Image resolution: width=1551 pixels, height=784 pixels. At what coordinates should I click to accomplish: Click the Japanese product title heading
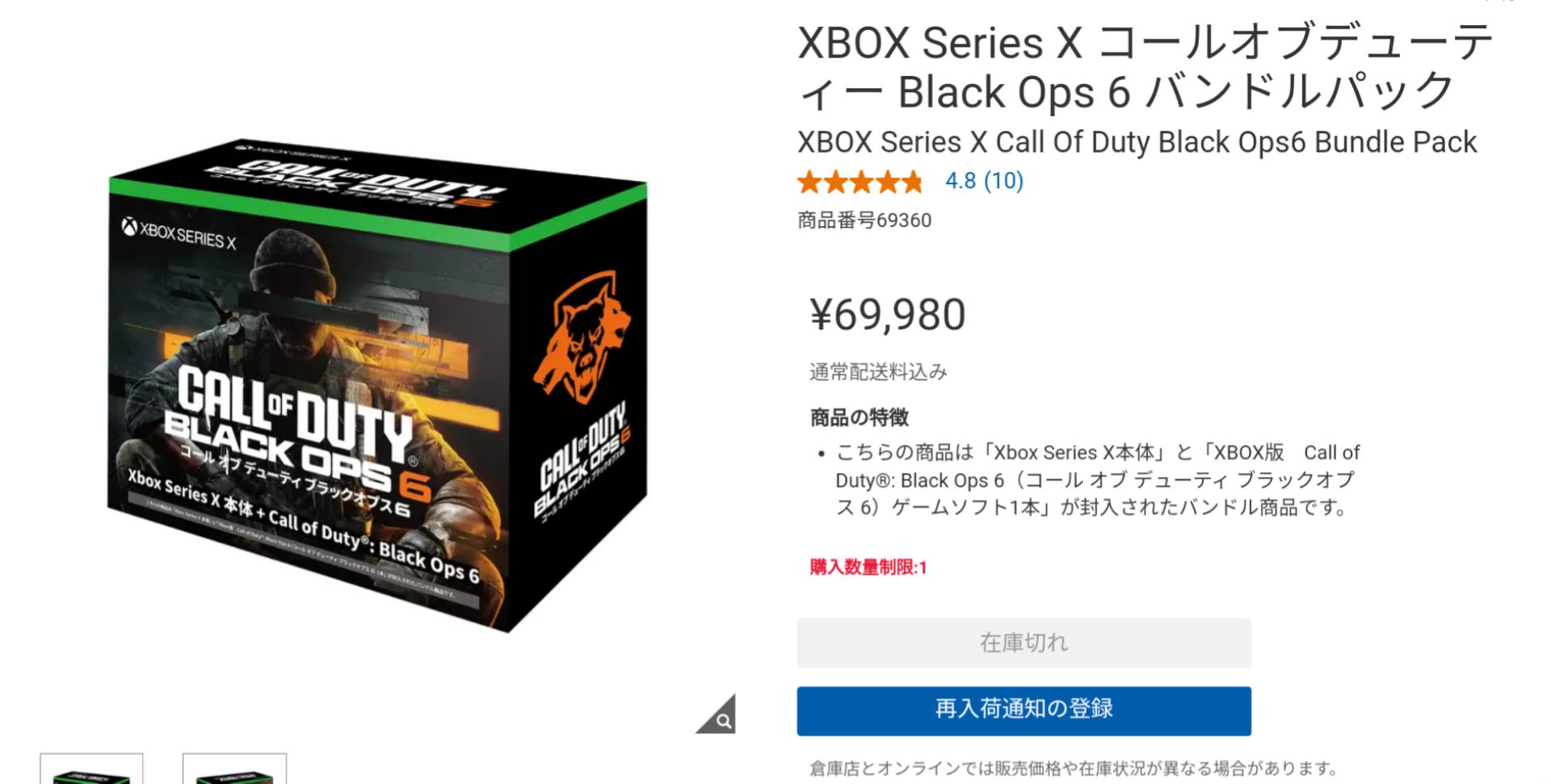coord(1145,67)
